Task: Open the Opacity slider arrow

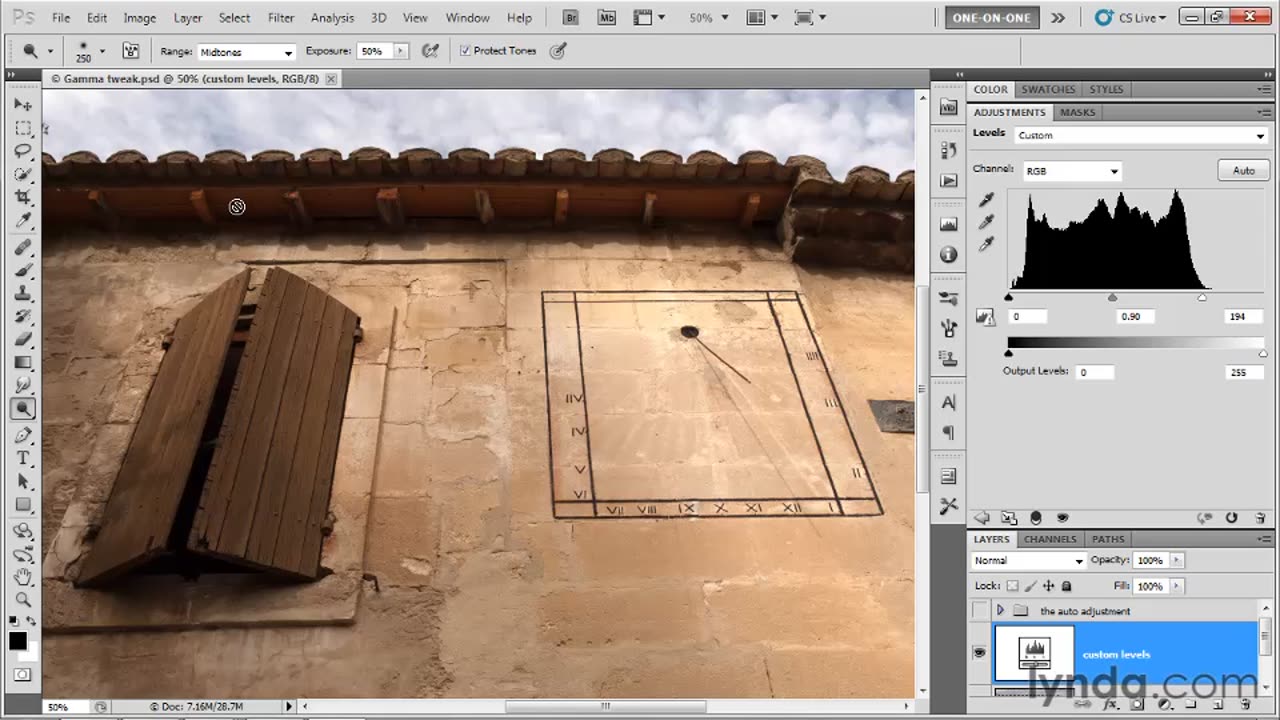Action: click(x=1176, y=560)
